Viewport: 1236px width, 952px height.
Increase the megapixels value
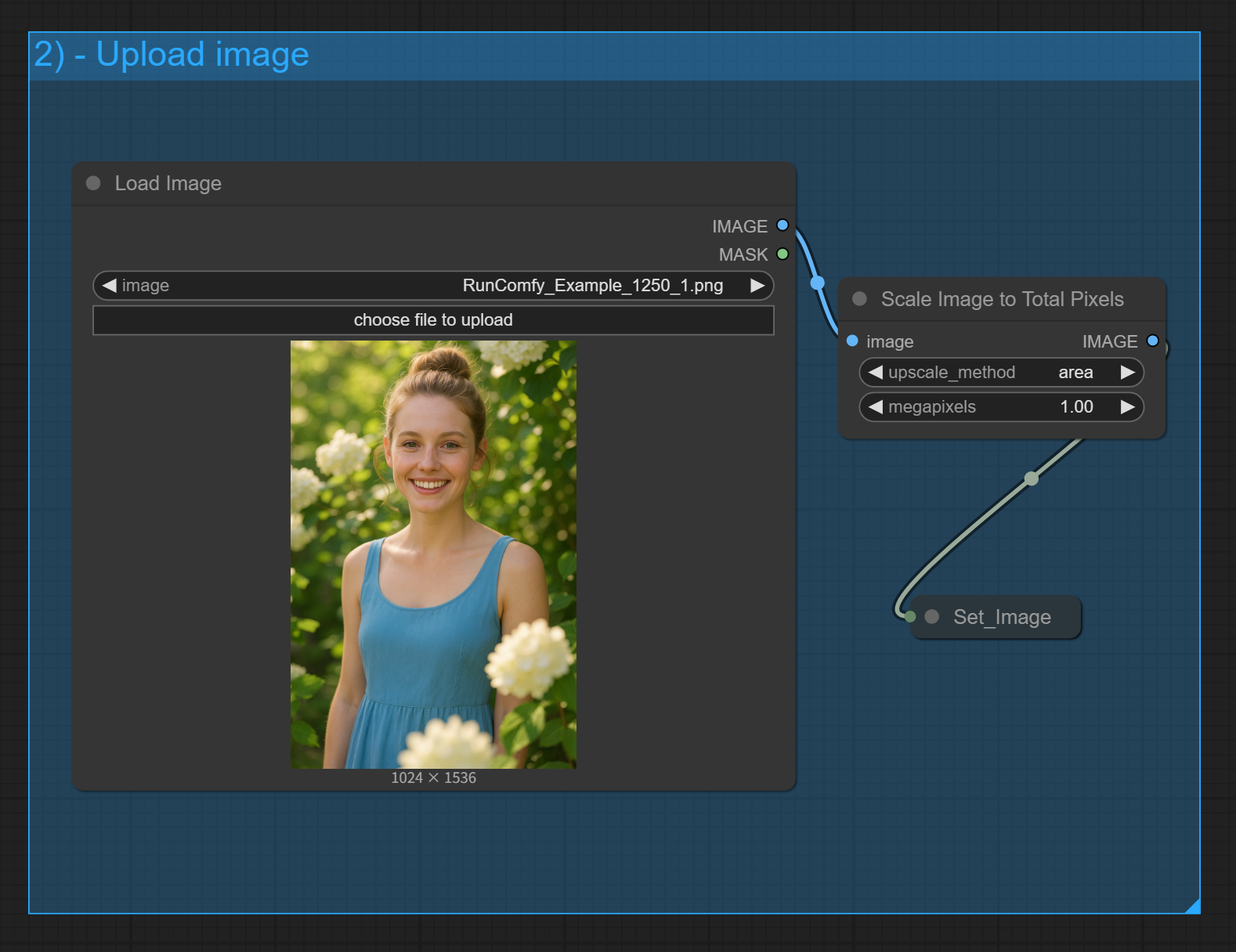click(x=1128, y=407)
